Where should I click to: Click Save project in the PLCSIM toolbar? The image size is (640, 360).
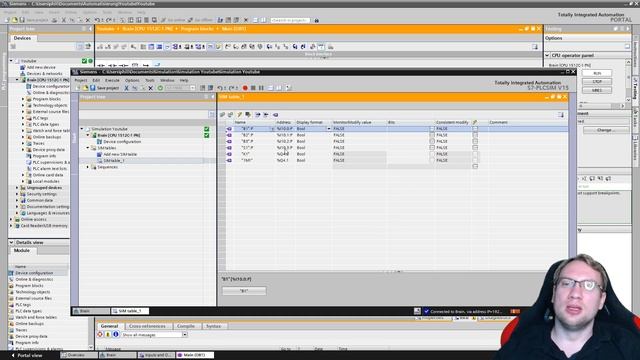pos(105,88)
